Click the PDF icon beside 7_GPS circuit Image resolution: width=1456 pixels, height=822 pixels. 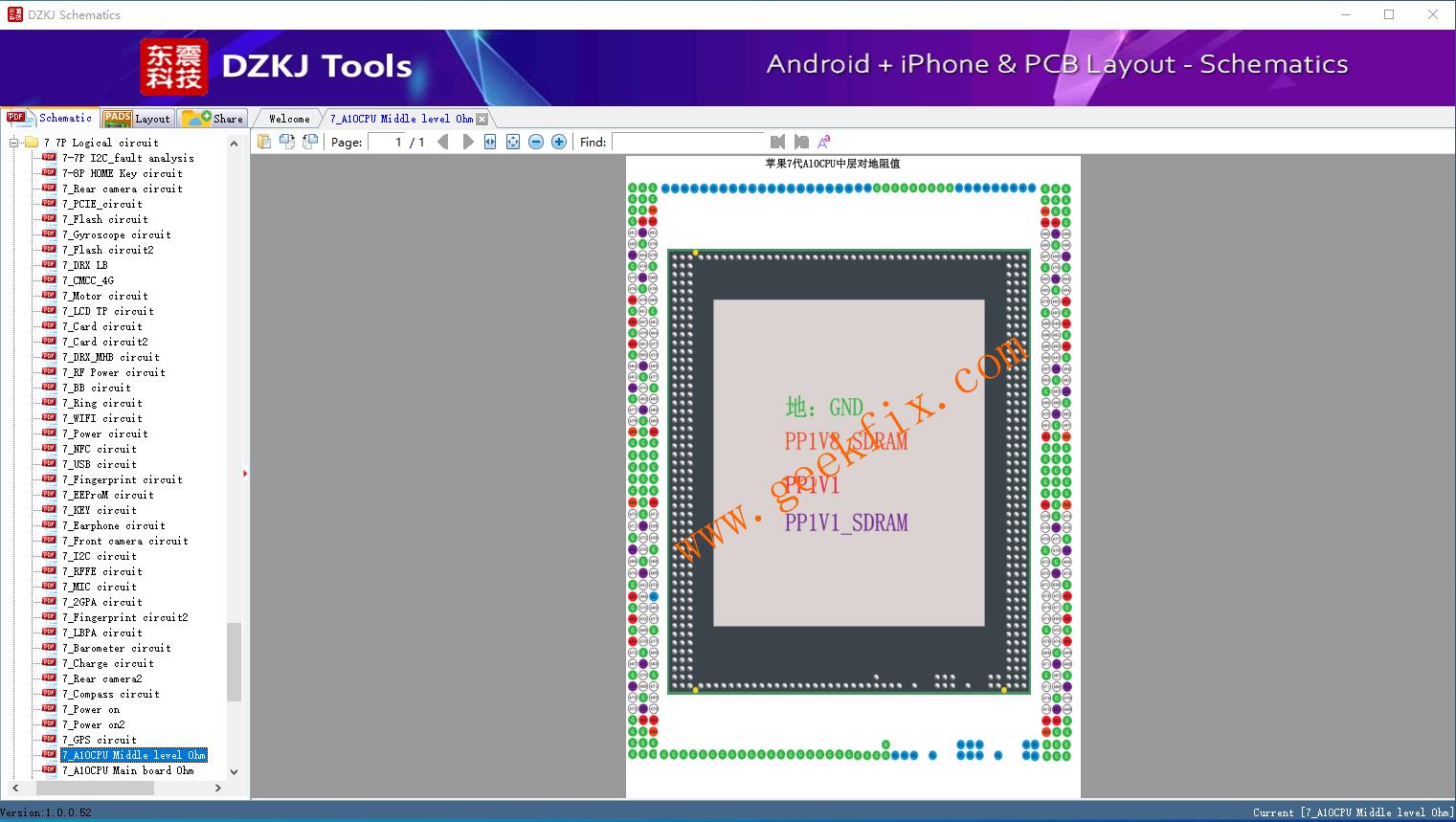pyautogui.click(x=49, y=740)
